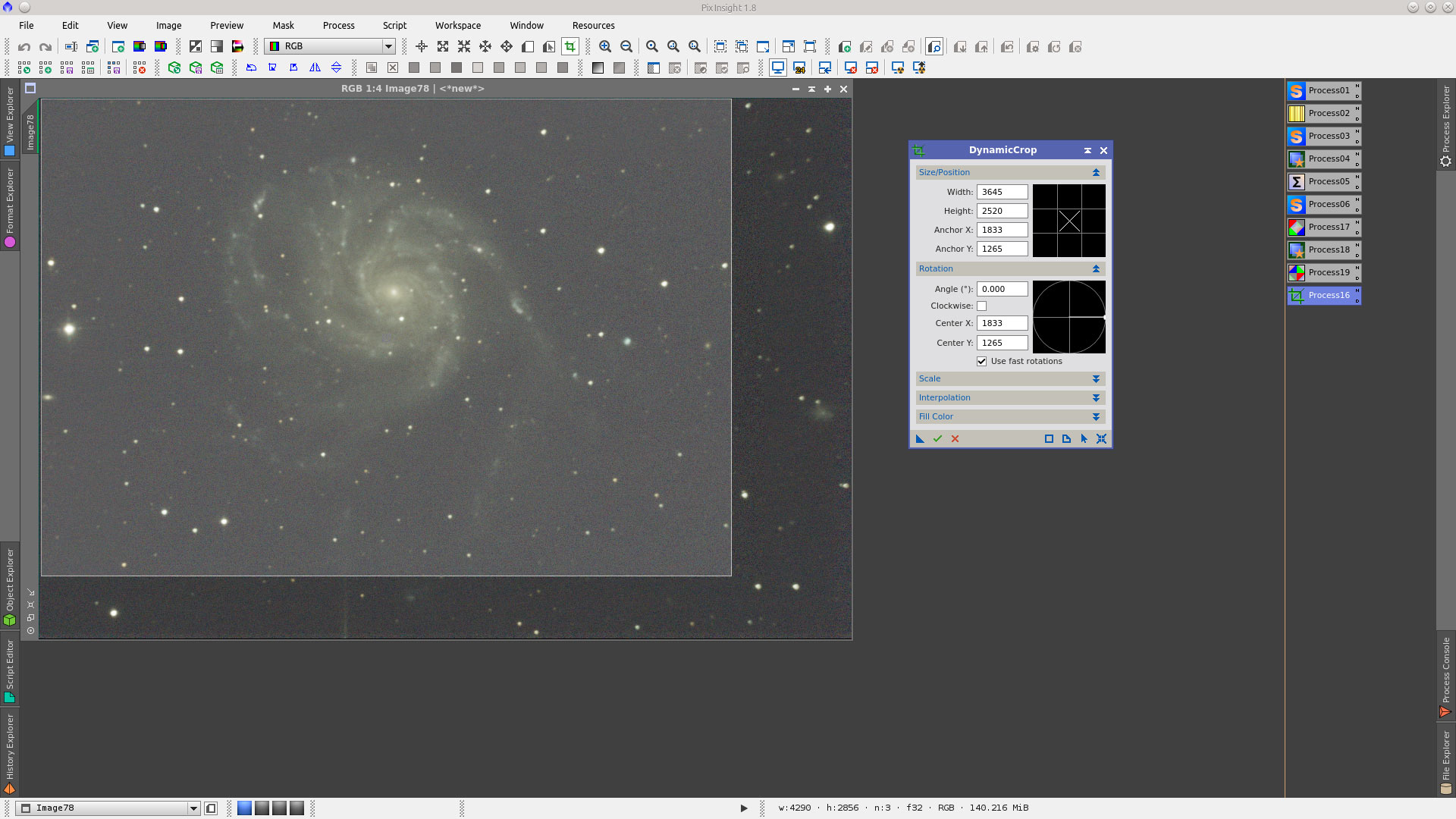
Task: Expand the Interpolation section
Action: pos(1096,397)
